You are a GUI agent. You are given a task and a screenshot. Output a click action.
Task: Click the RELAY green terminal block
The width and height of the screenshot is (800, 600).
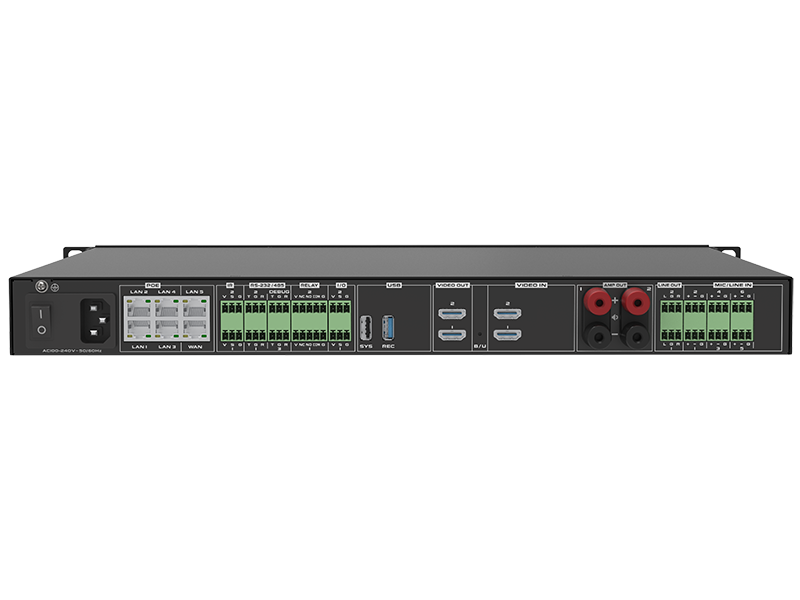309,320
